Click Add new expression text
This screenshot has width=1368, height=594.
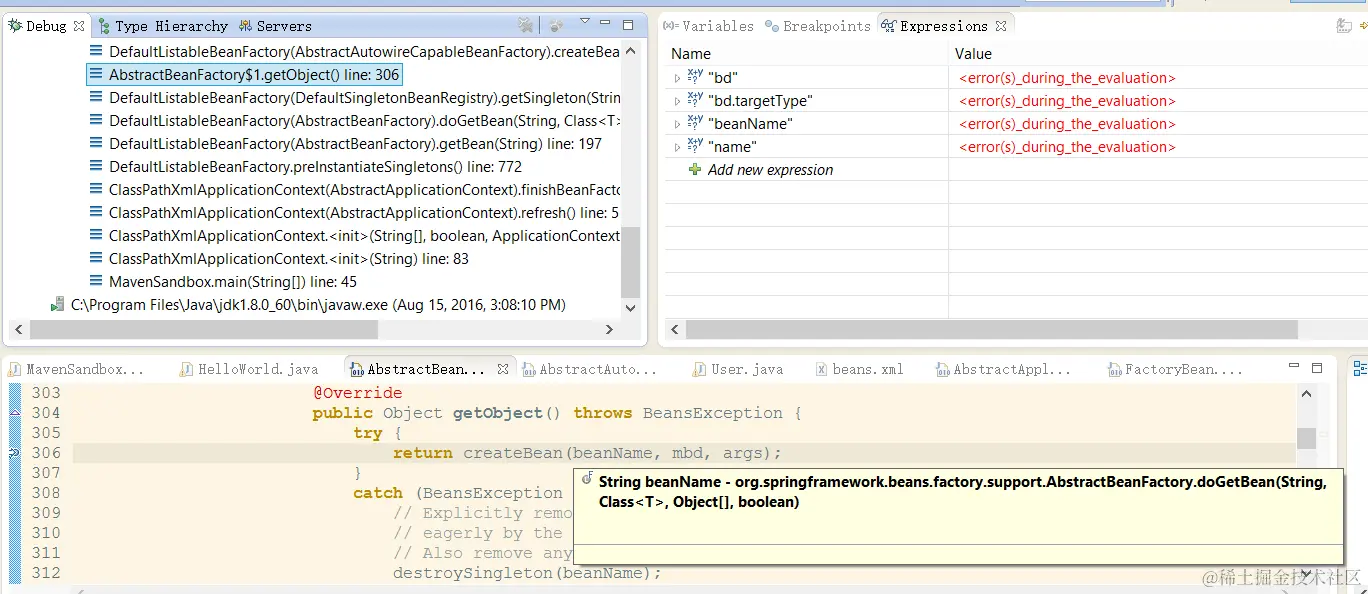point(770,170)
